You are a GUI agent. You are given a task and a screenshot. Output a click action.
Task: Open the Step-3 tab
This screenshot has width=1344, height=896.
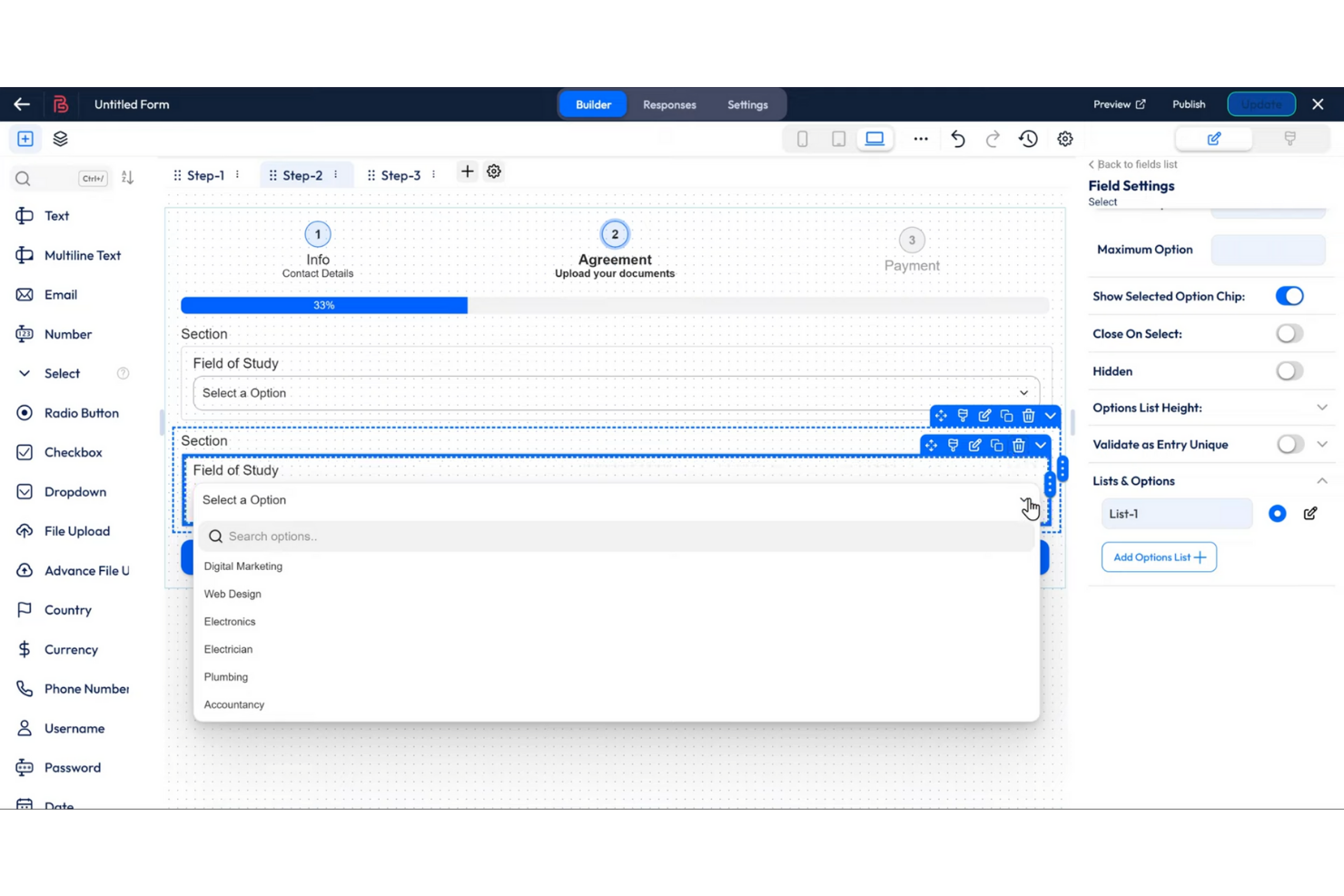point(400,175)
